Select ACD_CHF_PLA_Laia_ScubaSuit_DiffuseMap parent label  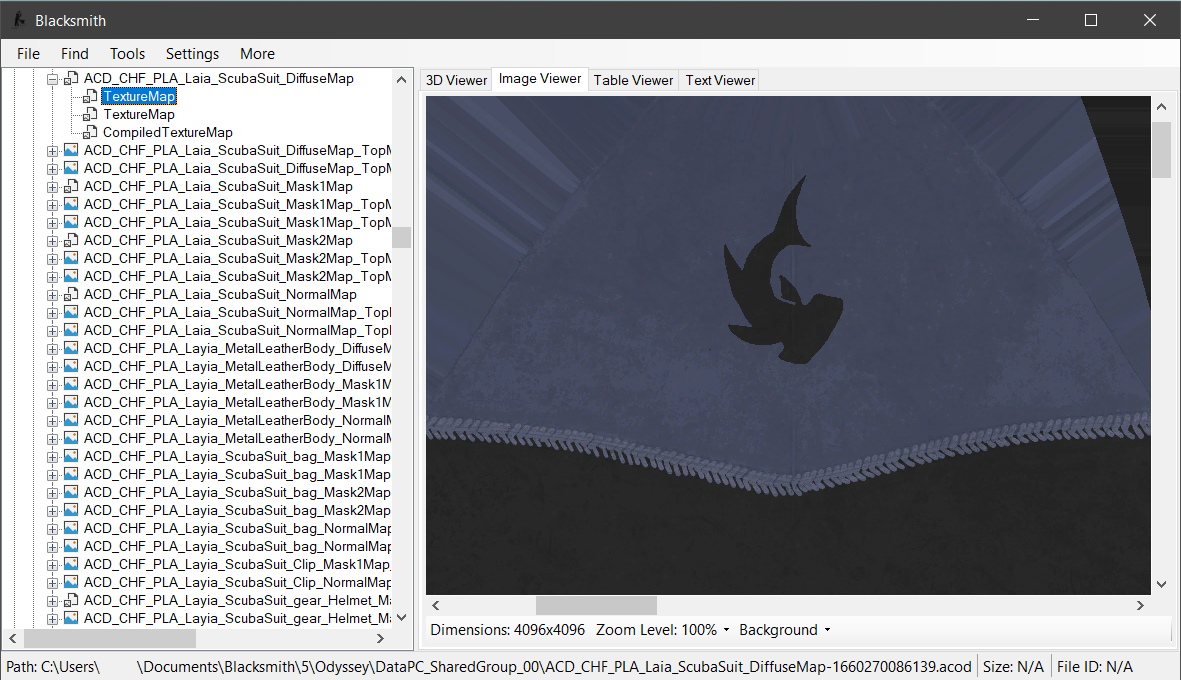point(218,78)
